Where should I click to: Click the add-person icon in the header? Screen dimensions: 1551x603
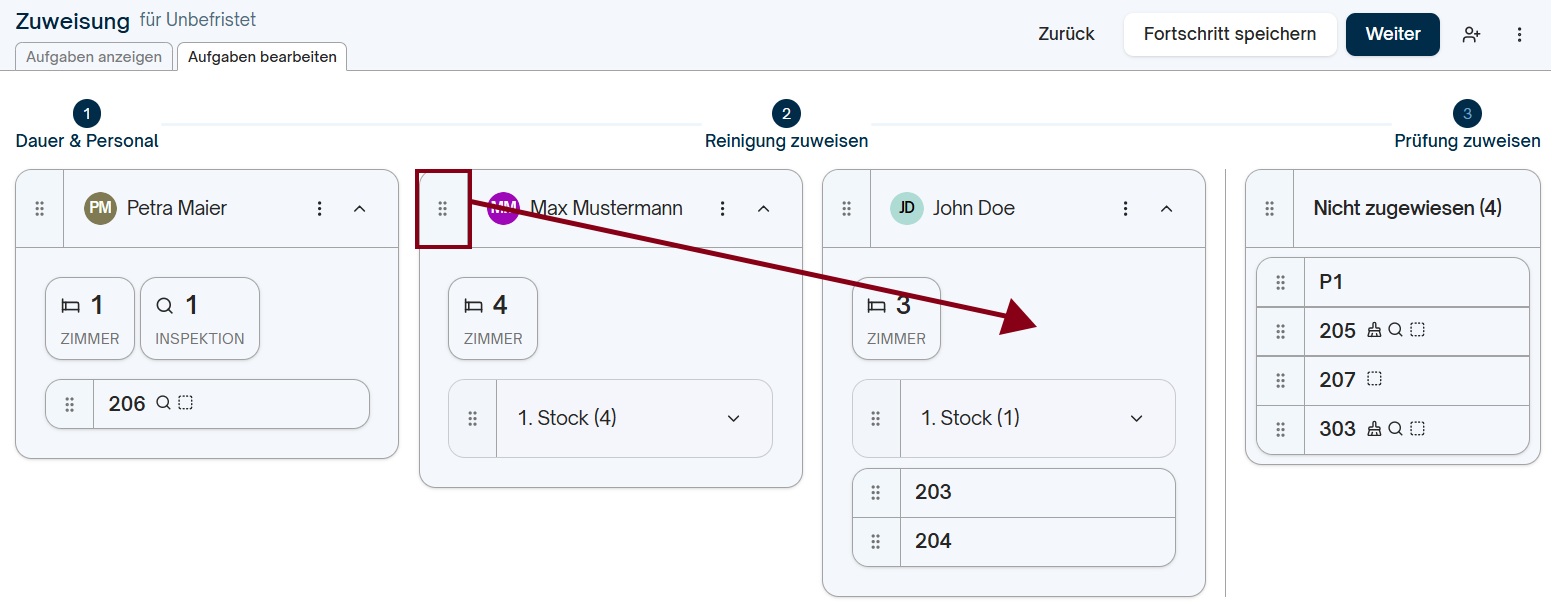coord(1471,34)
